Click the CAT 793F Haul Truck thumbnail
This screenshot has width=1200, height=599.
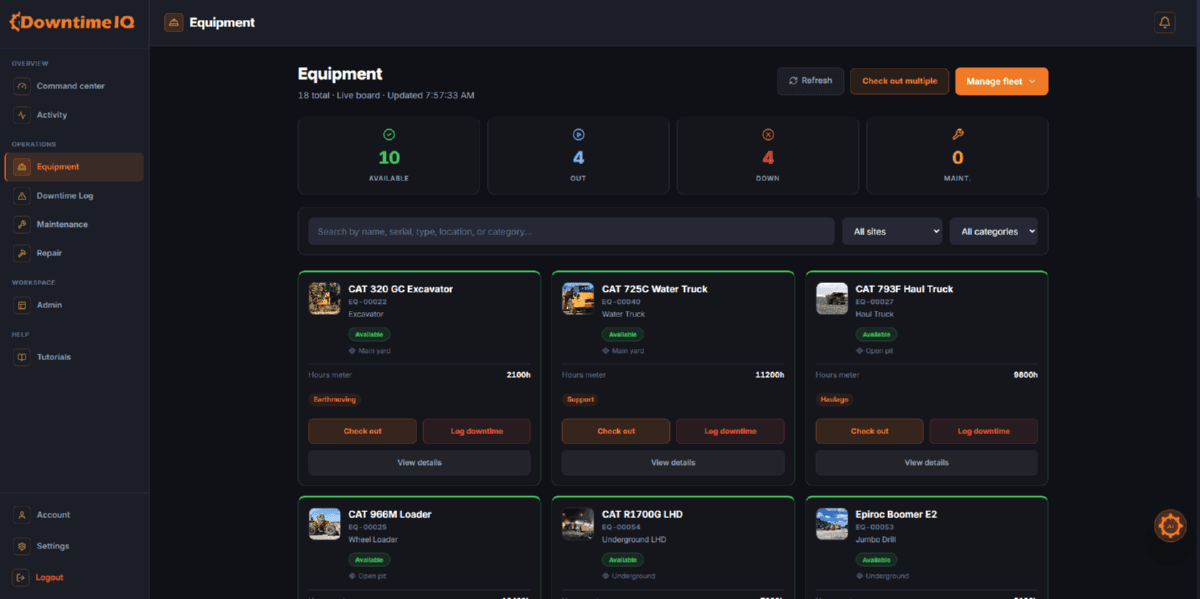coord(832,298)
